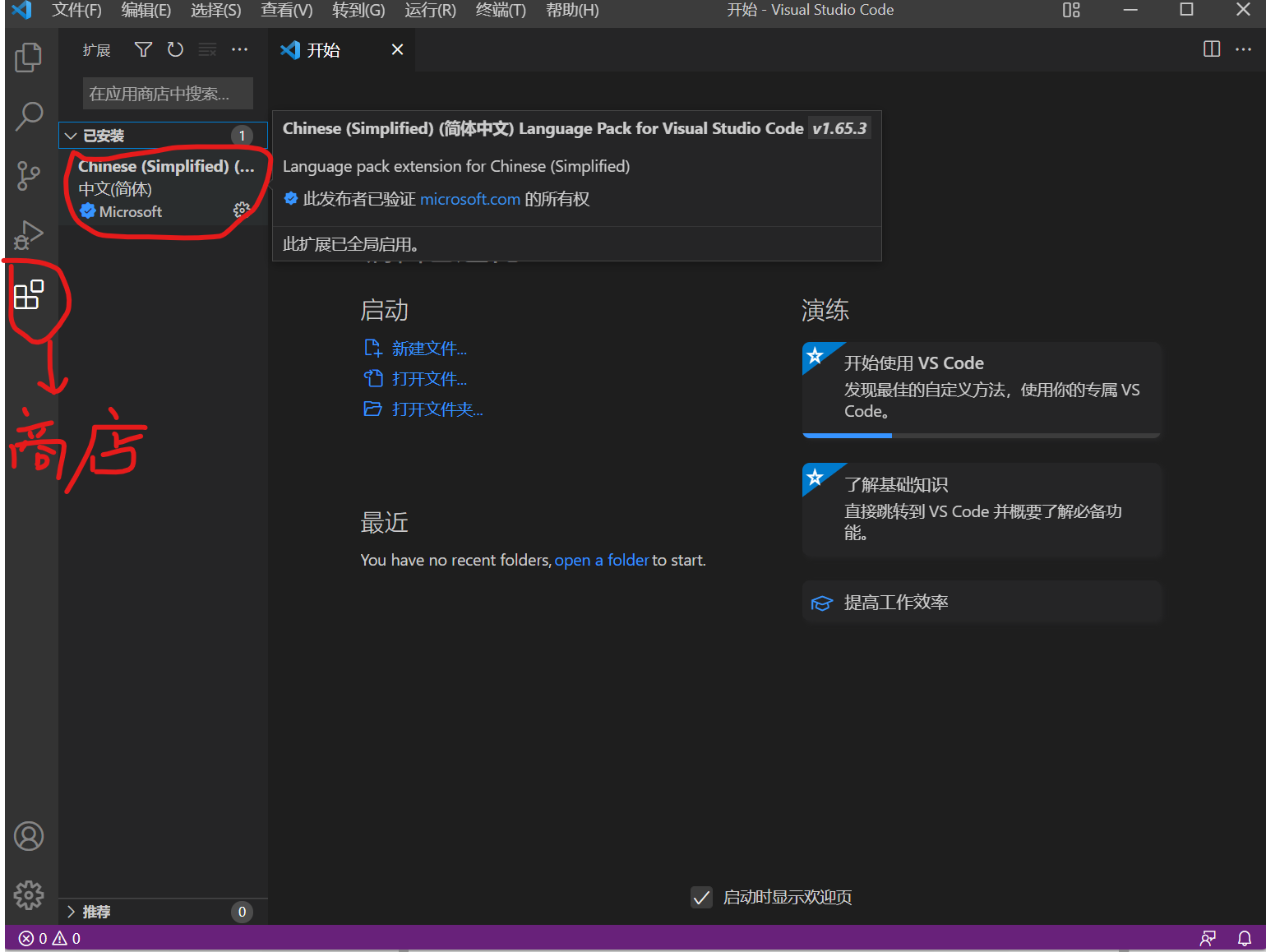The width and height of the screenshot is (1266, 952).
Task: Collapse the 已安装 section
Action: tap(163, 136)
